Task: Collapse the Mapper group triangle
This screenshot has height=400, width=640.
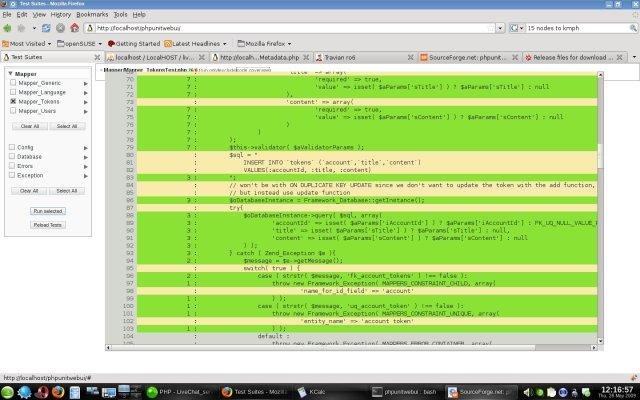Action: point(10,74)
